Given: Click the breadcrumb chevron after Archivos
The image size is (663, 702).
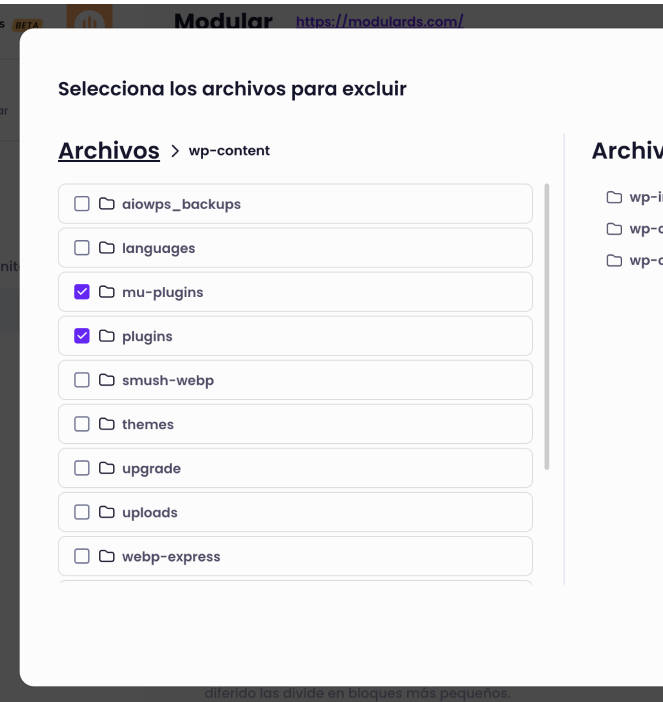Looking at the screenshot, I should (x=175, y=151).
